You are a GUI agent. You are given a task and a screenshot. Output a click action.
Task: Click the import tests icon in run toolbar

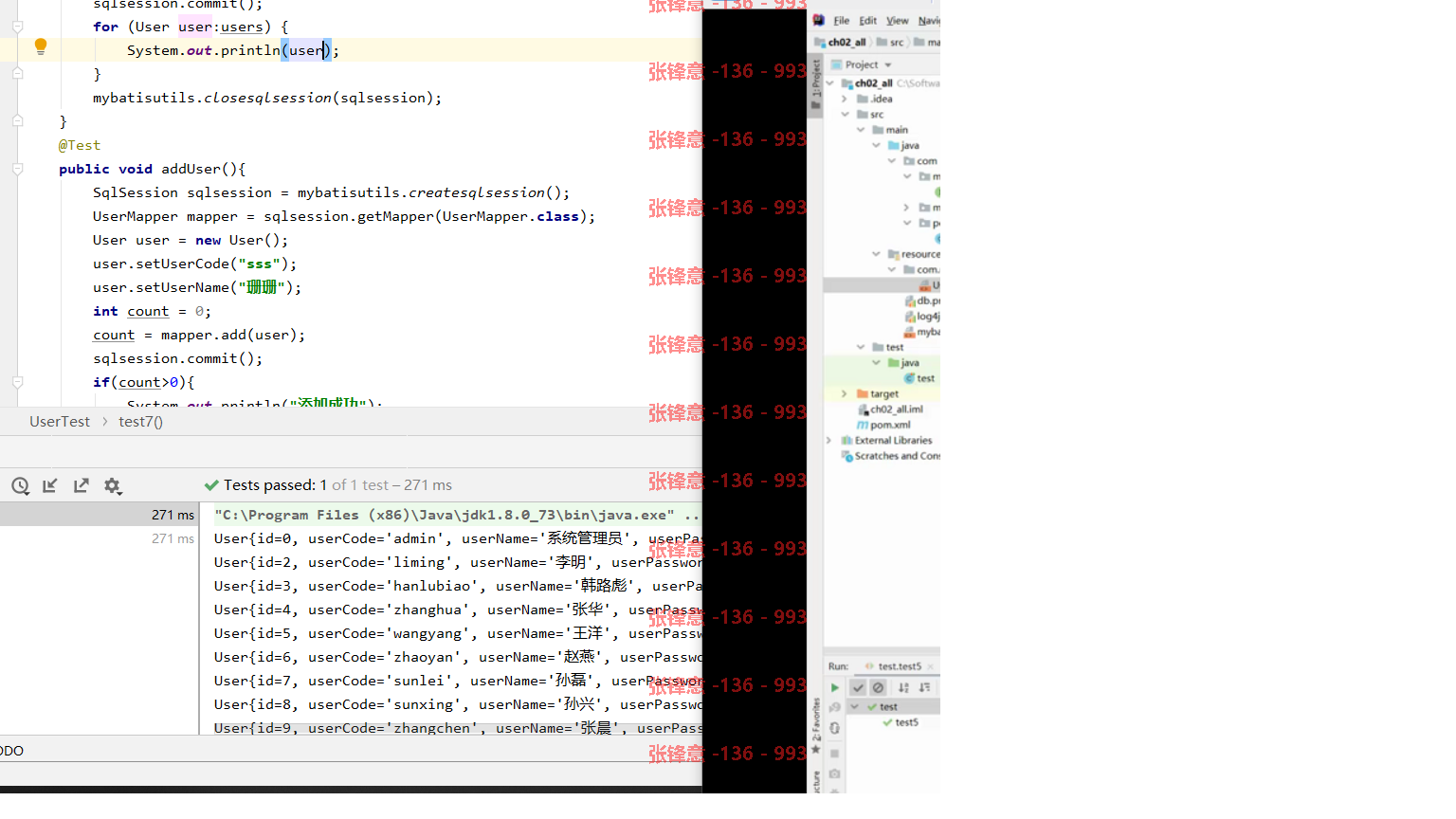(x=50, y=485)
